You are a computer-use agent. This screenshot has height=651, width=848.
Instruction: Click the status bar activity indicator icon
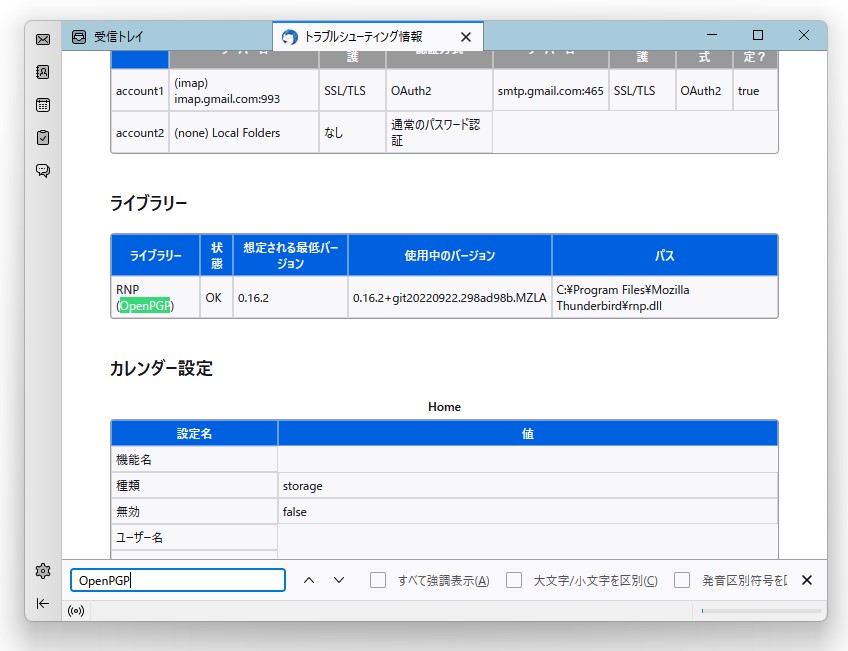[x=76, y=610]
